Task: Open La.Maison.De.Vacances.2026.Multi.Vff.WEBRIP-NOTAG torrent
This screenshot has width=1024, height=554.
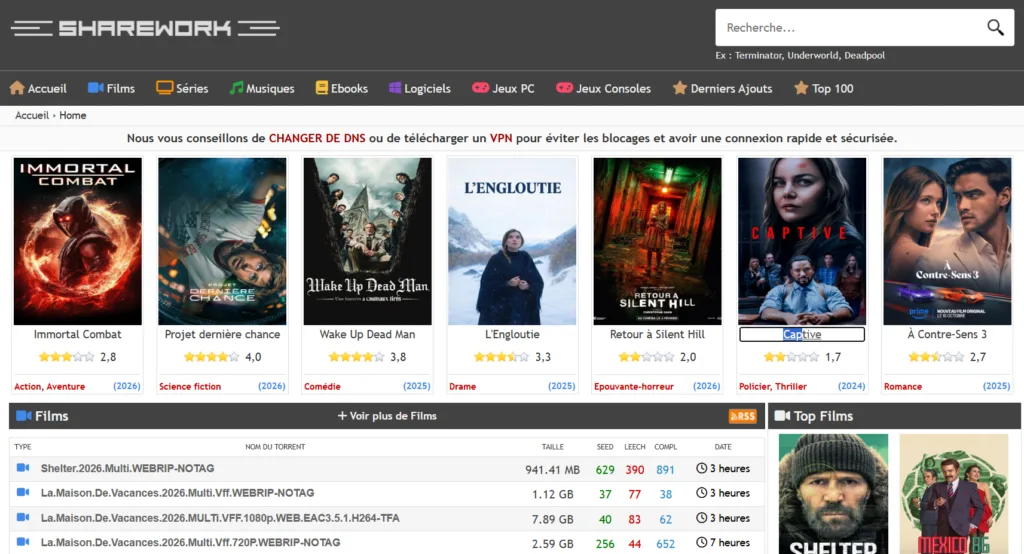Action: (178, 493)
